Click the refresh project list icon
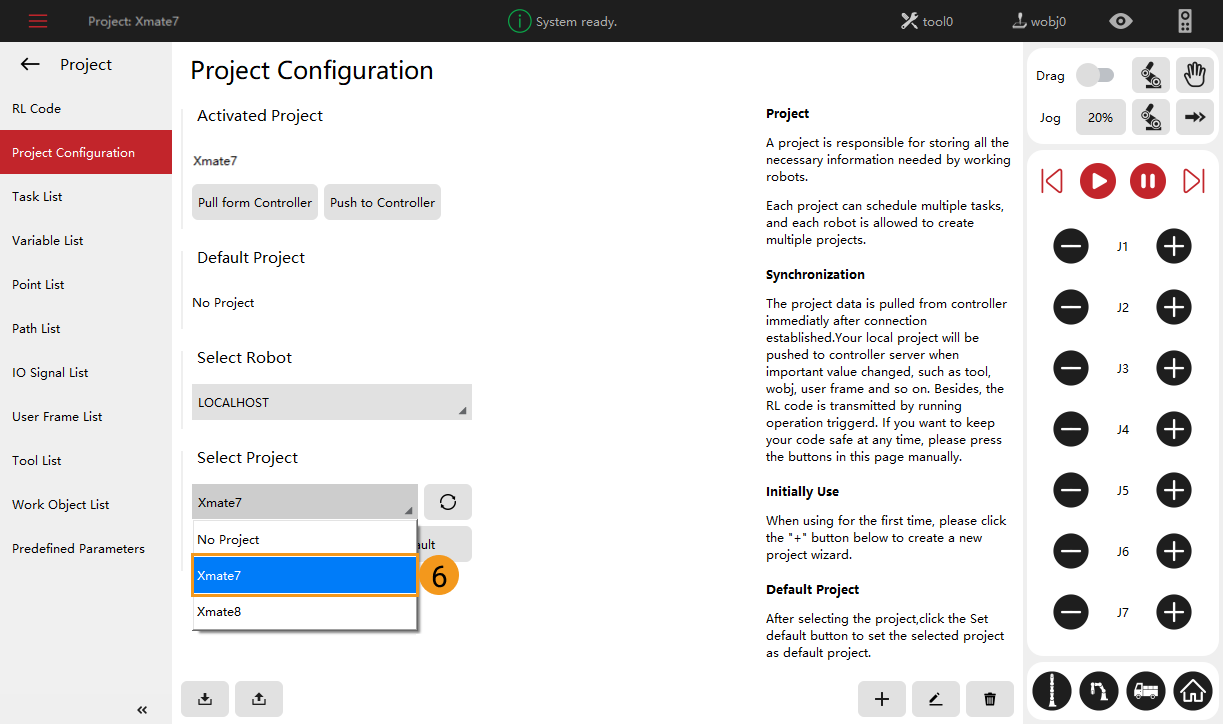Screen dimensions: 1223x724 [x=447, y=502]
